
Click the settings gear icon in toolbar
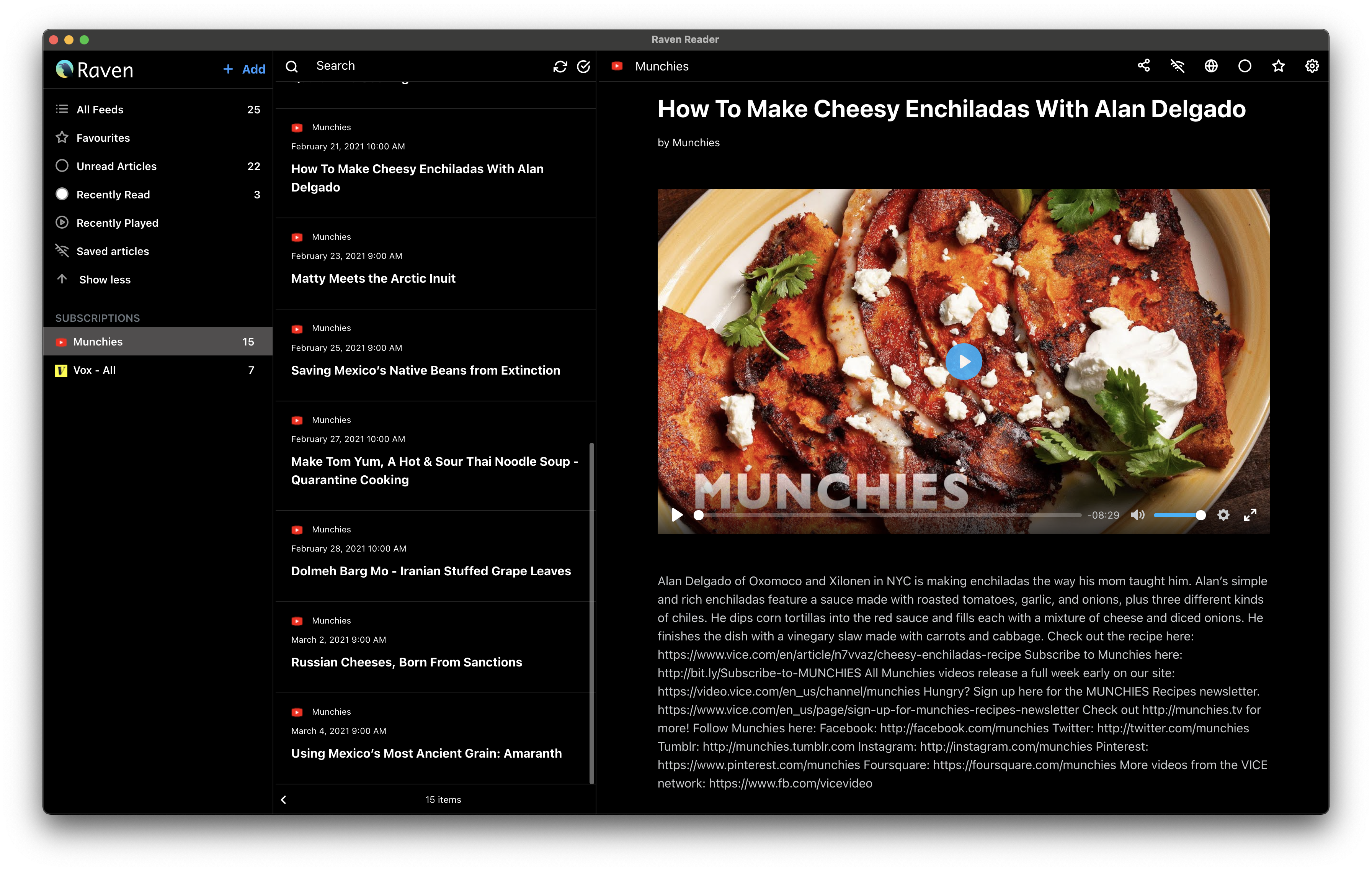point(1311,66)
